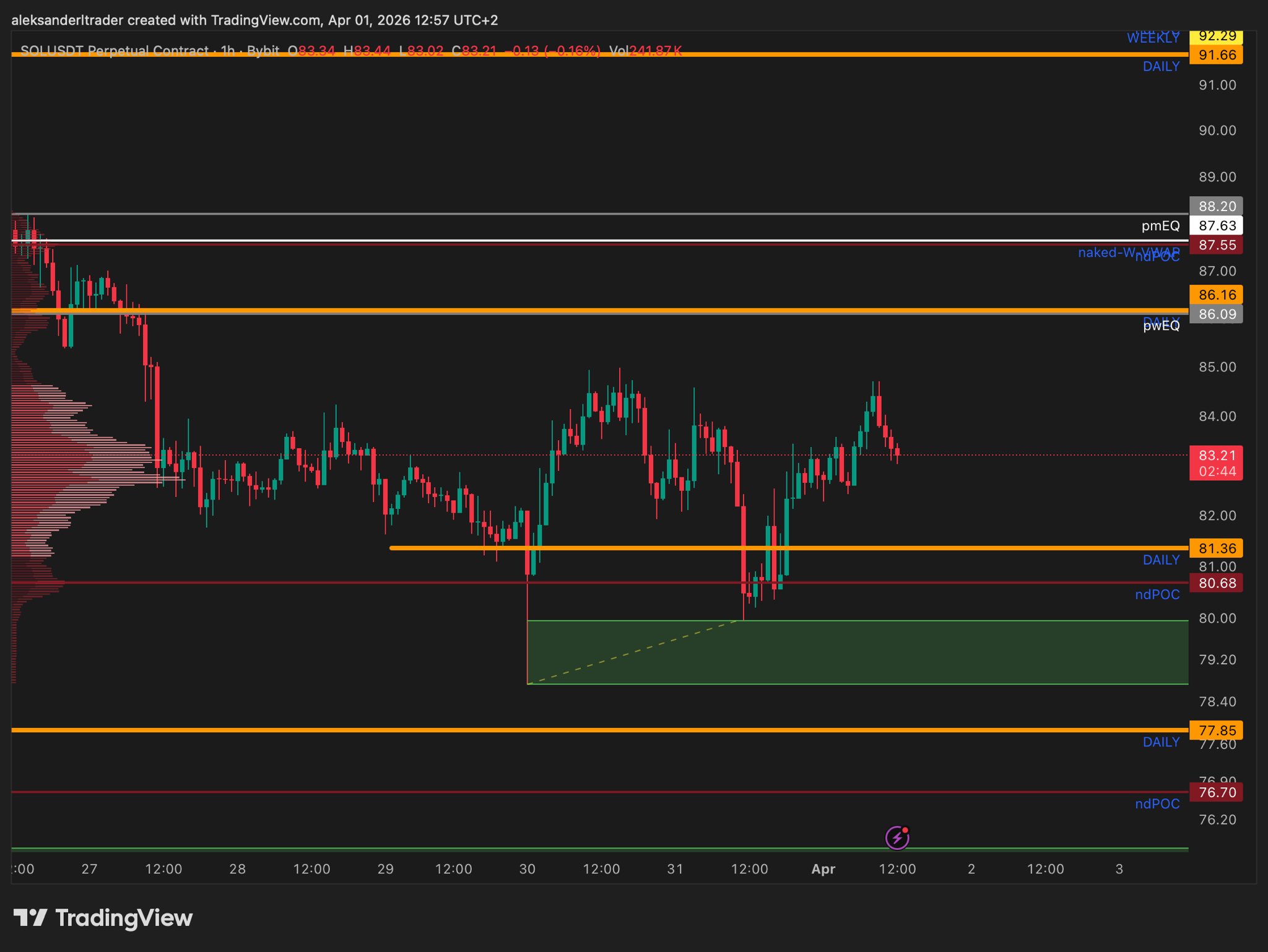Screen dimensions: 1268x952
Task: Select the white 87.63 pmEQ price tag
Action: coord(1216,225)
